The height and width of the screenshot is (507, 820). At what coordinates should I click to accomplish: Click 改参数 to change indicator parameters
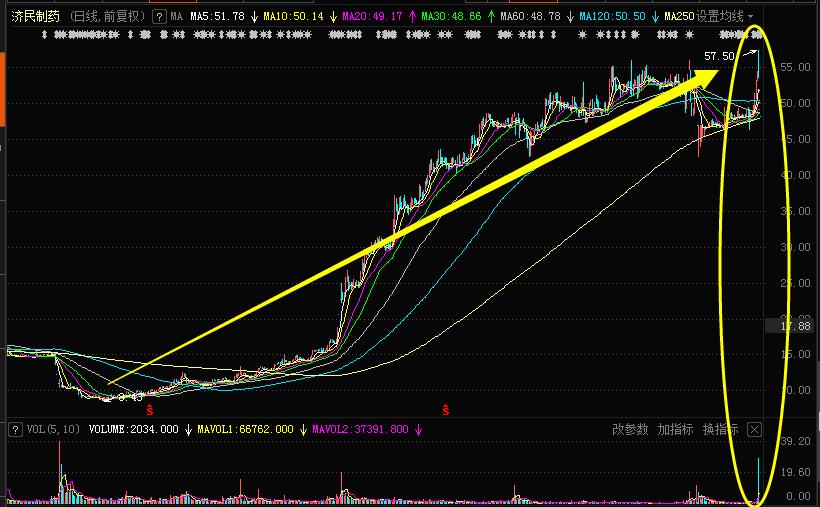click(630, 430)
